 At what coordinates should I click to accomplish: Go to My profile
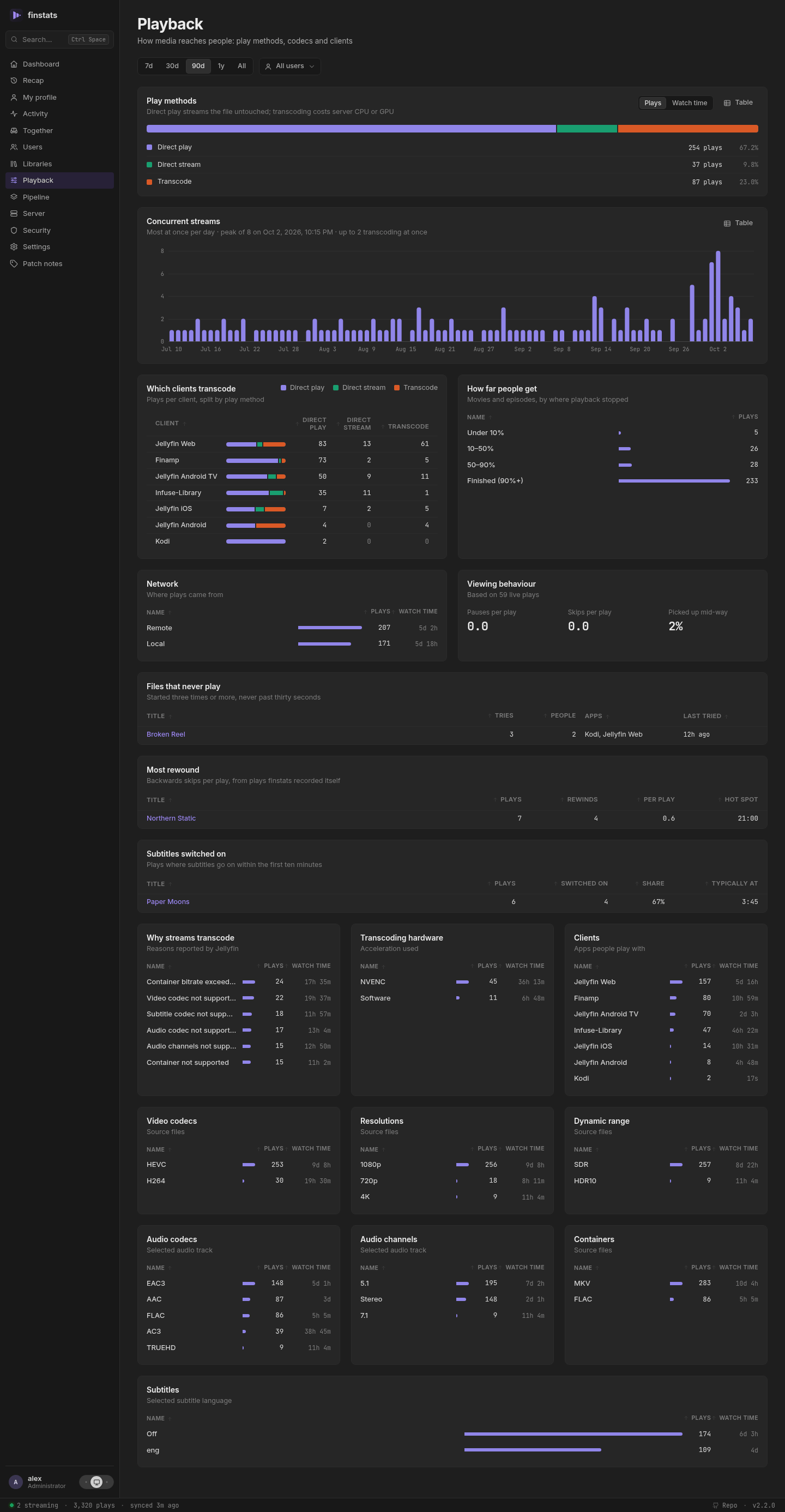59,98
